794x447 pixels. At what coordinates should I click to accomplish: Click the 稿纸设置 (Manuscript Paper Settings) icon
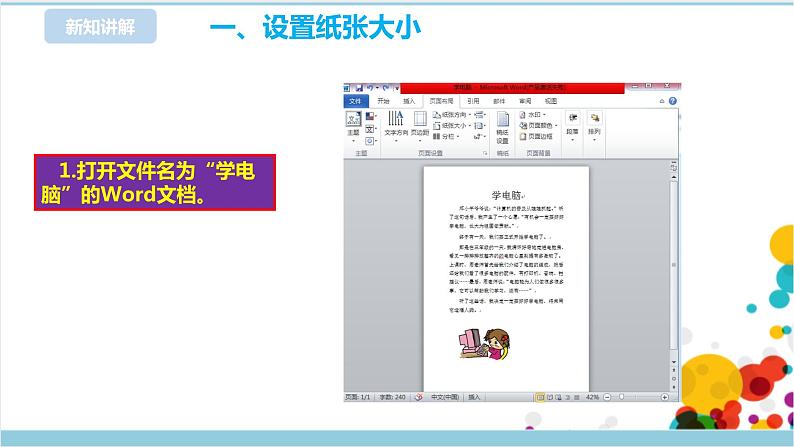(x=502, y=128)
